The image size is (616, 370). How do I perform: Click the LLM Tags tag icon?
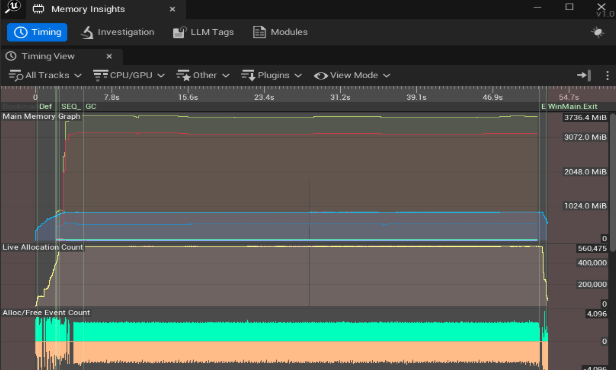(179, 32)
